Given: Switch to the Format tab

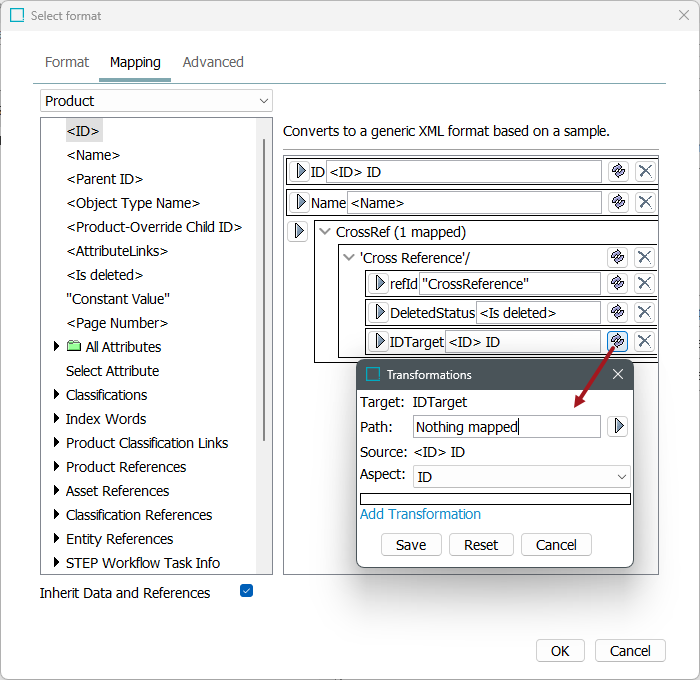Looking at the screenshot, I should point(67,62).
